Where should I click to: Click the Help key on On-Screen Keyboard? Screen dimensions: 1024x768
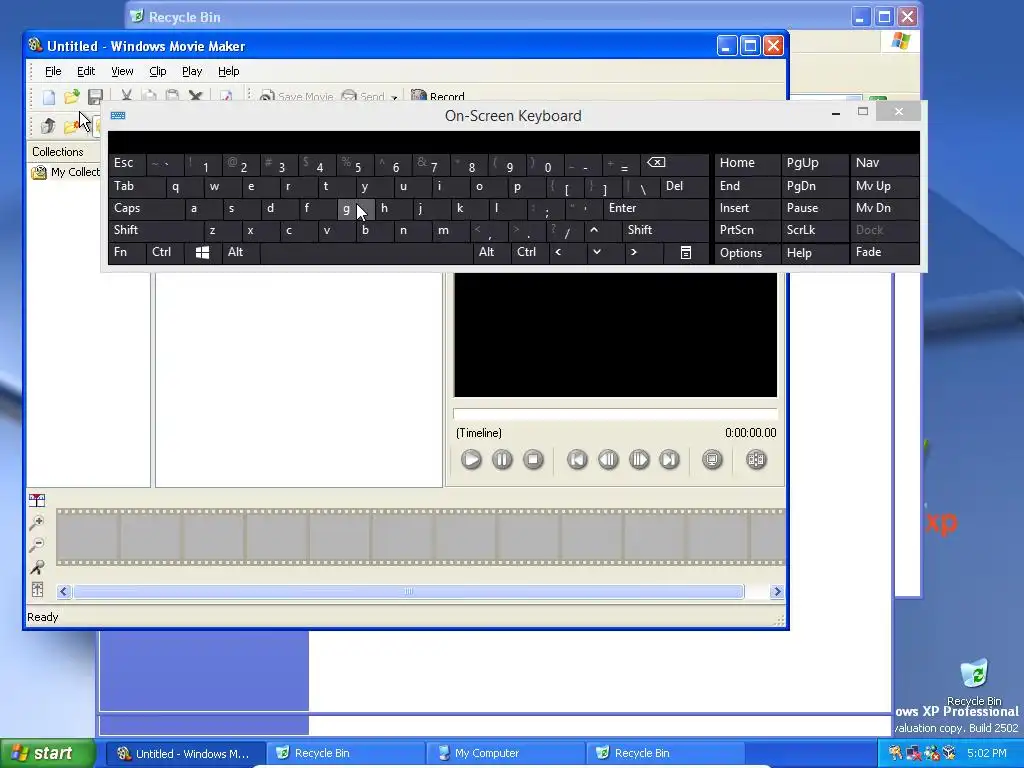[814, 253]
